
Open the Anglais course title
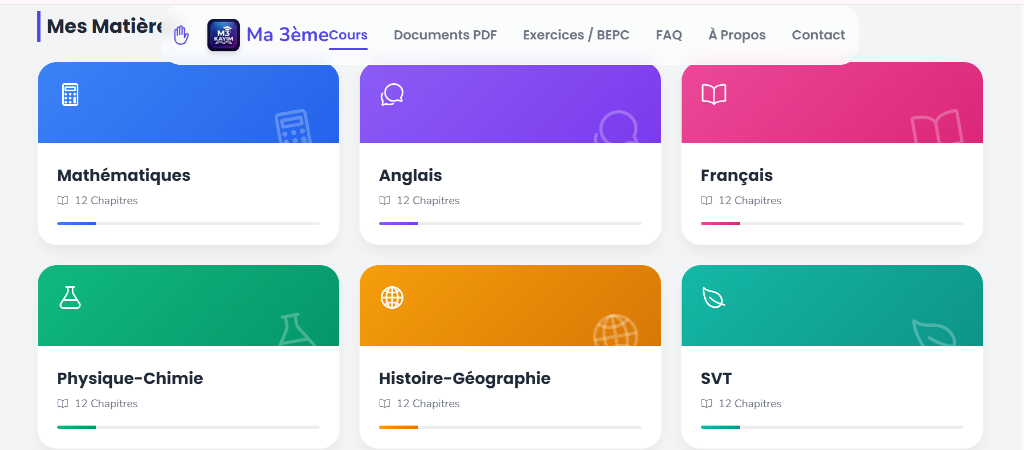410,175
